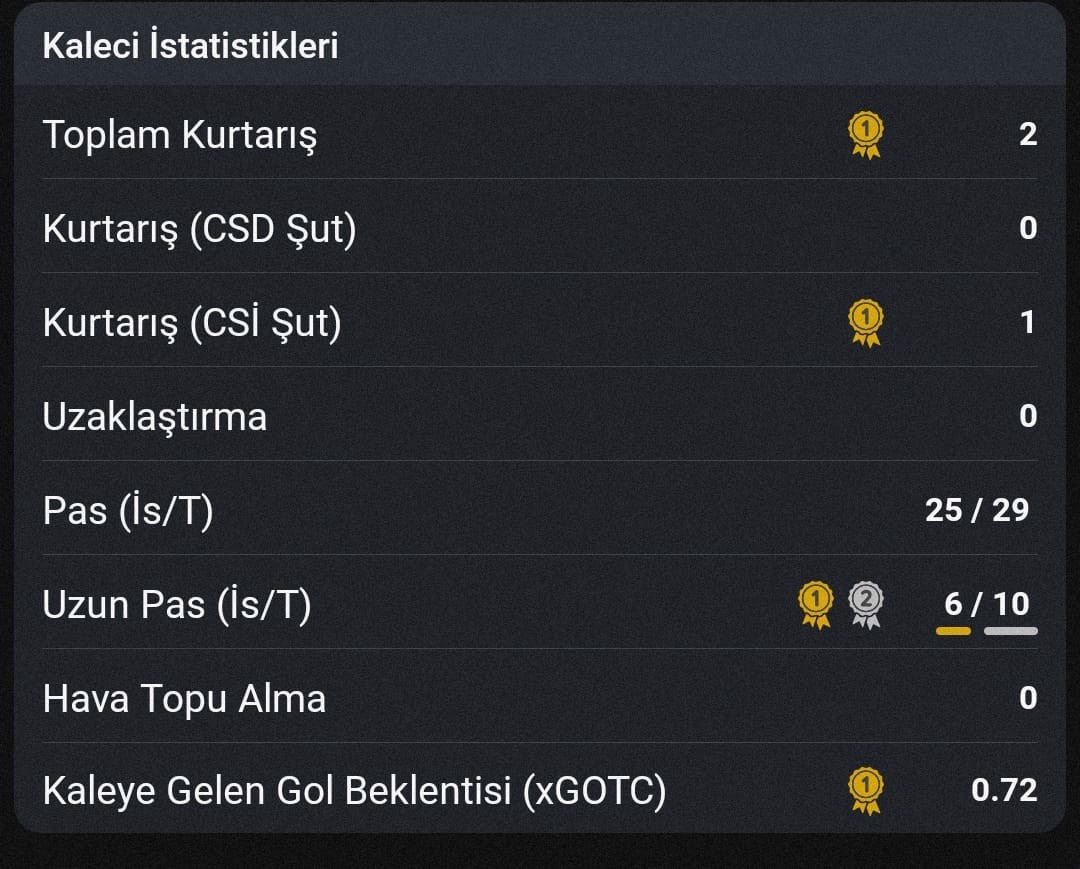Select Kaleye Gelen Gol Beklentisi (xGOTC) label
The image size is (1080, 869).
(x=355, y=791)
